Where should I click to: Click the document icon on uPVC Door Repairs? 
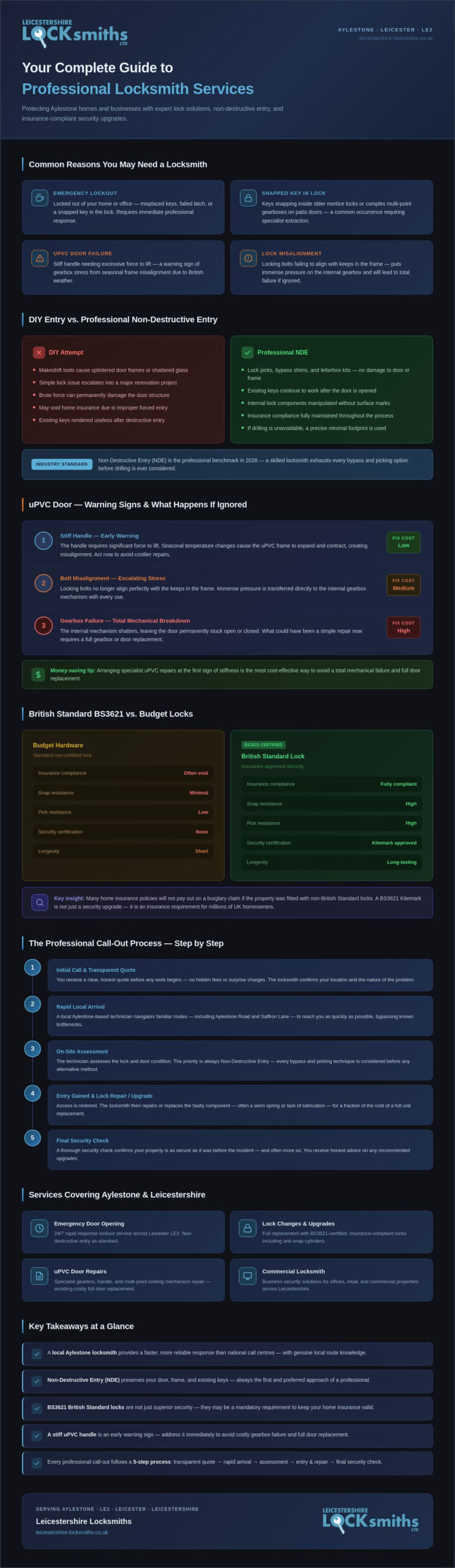tap(40, 1276)
